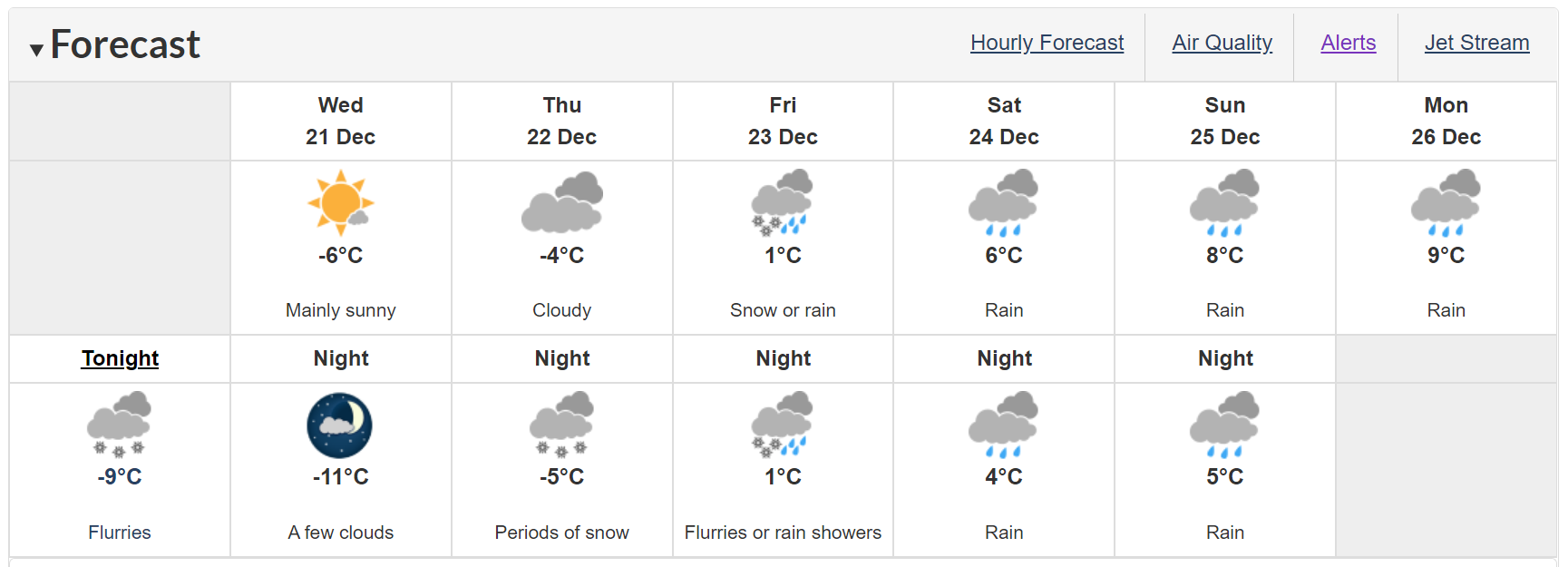Click the sunny icon for Wed 21 Dec
This screenshot has height=567, width=1568.
pos(340,202)
